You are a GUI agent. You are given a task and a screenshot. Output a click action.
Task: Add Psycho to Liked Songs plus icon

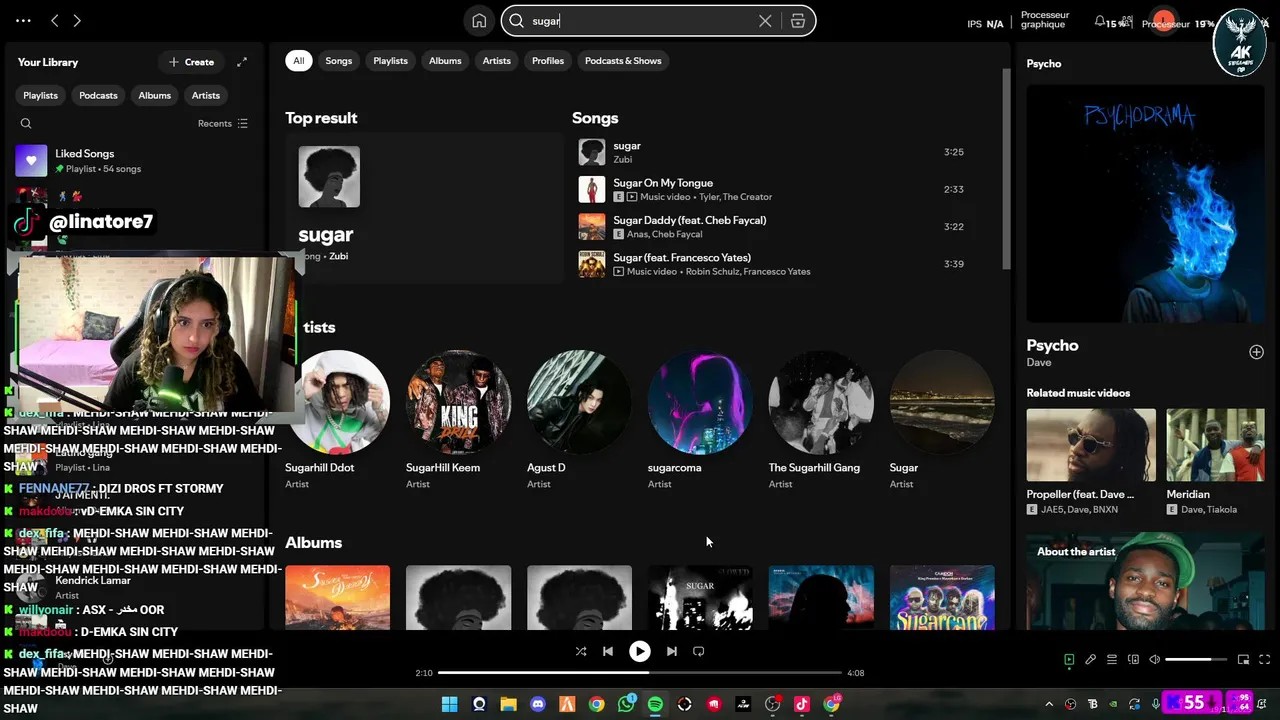pos(1256,352)
